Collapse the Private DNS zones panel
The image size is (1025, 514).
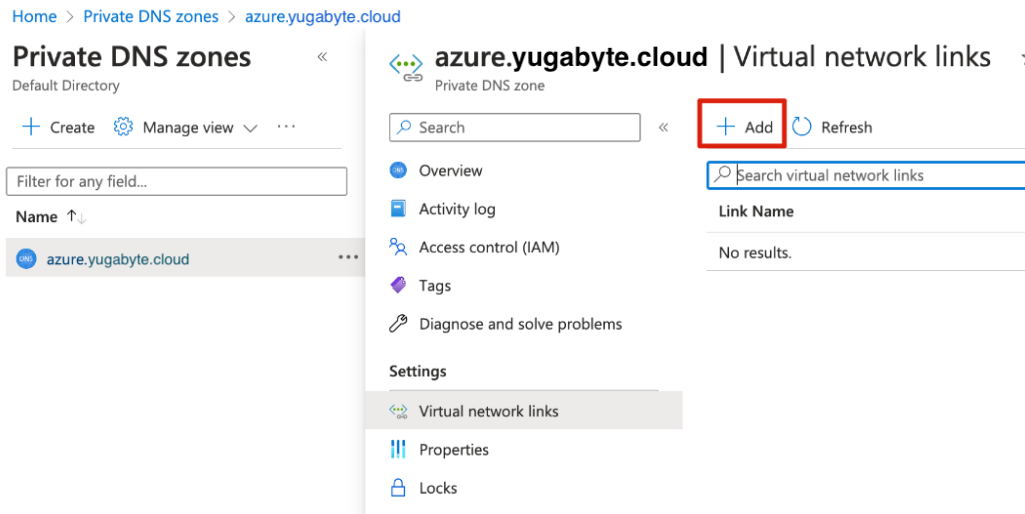coord(322,57)
